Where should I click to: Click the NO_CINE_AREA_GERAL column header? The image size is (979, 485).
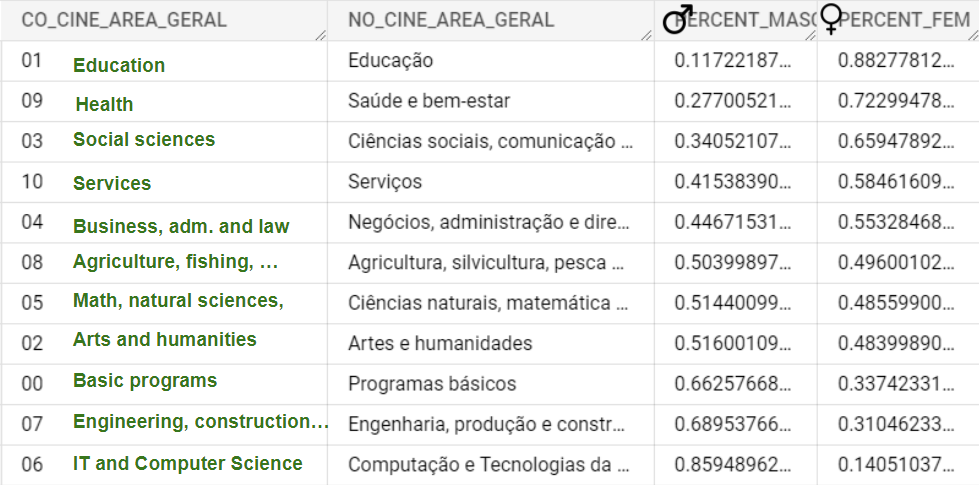pyautogui.click(x=450, y=20)
